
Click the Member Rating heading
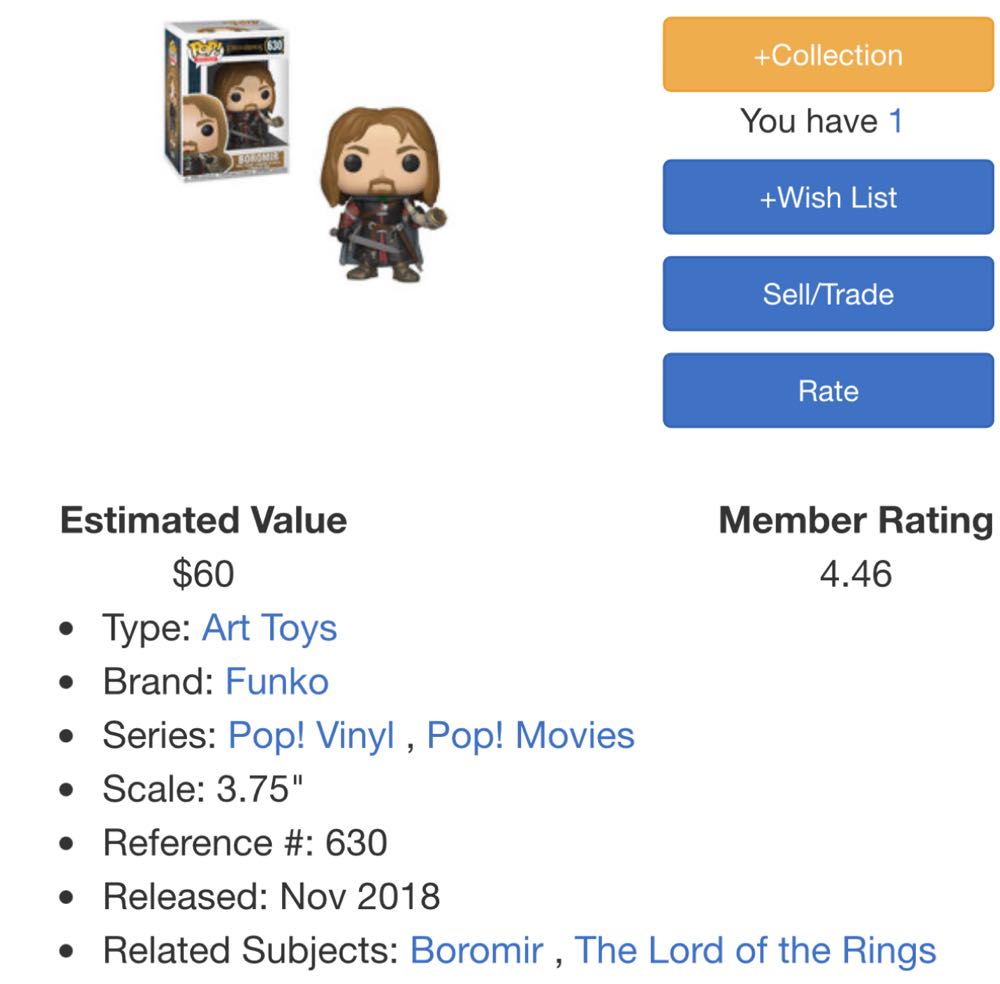click(854, 520)
